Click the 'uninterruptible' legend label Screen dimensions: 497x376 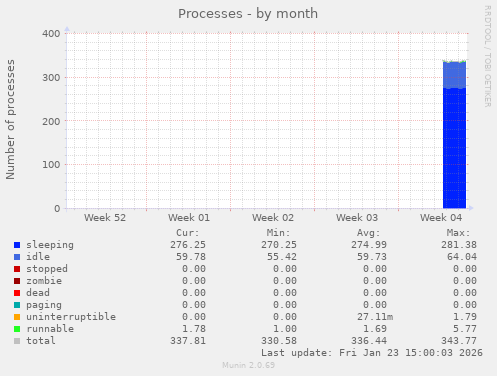coord(71,317)
